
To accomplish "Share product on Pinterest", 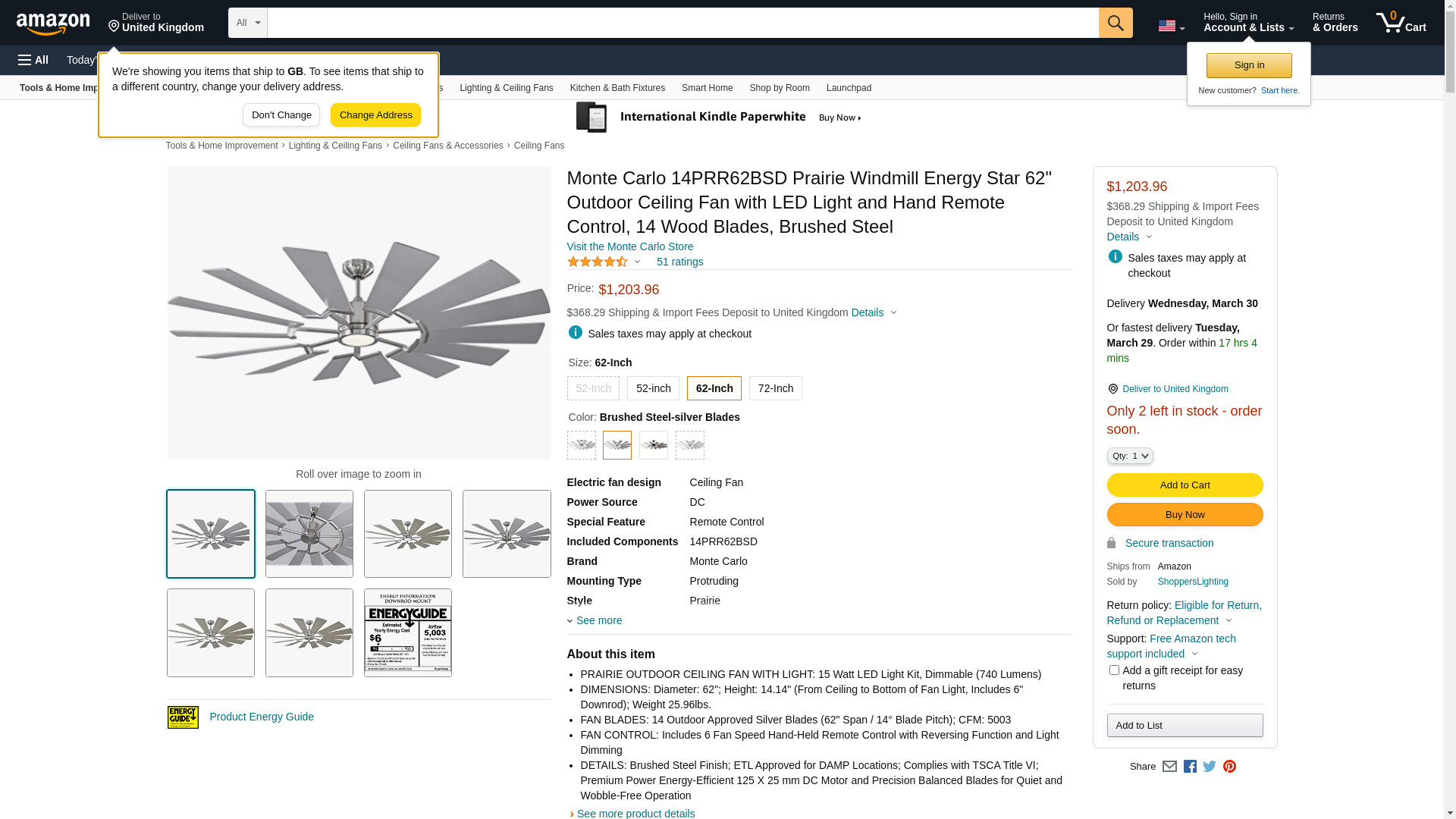I will [x=1229, y=767].
